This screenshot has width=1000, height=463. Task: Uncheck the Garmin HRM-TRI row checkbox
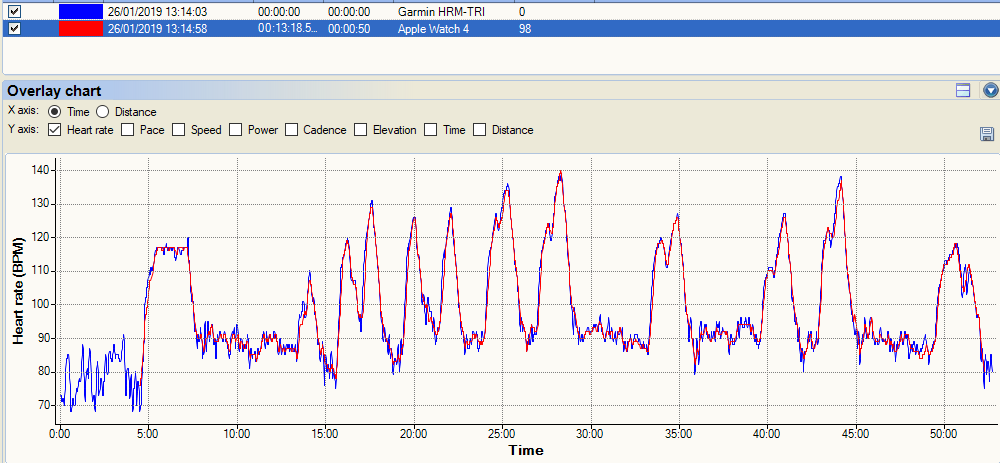14,11
